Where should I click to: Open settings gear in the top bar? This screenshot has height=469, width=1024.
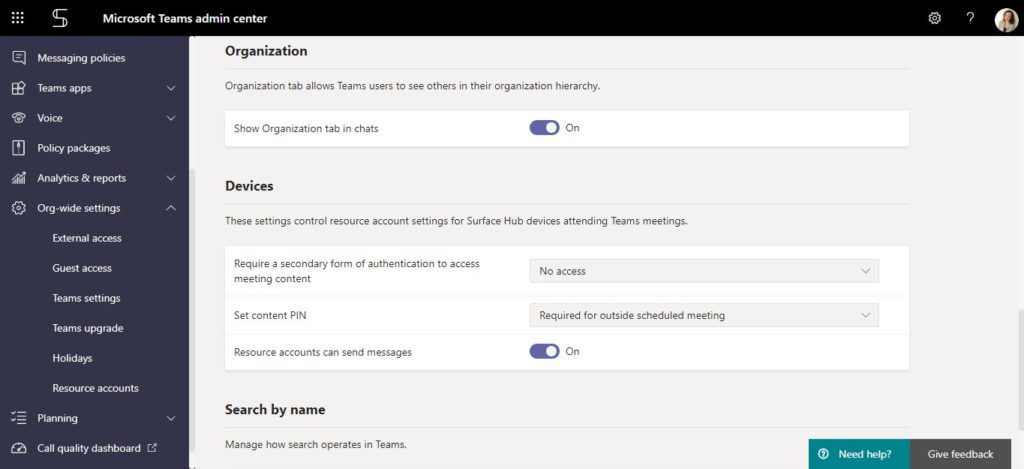coord(935,18)
